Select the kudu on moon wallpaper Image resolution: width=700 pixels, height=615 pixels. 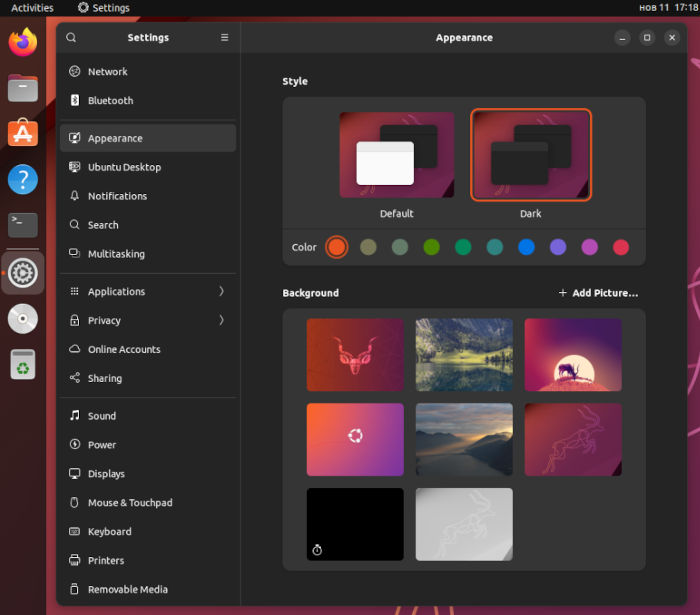click(x=573, y=355)
